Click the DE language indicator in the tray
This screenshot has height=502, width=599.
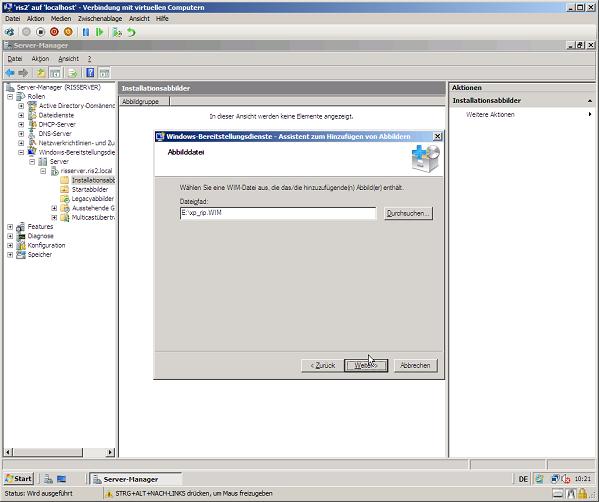pyautogui.click(x=523, y=479)
